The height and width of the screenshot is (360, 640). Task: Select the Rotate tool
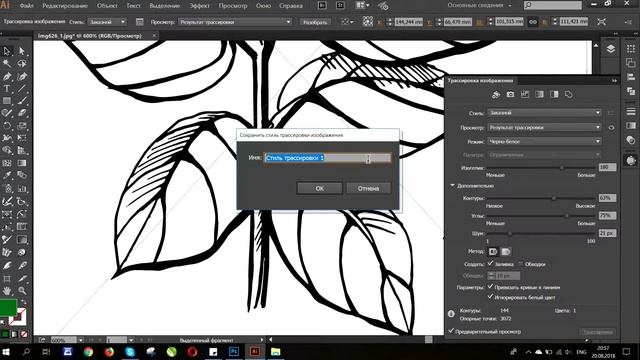7,126
